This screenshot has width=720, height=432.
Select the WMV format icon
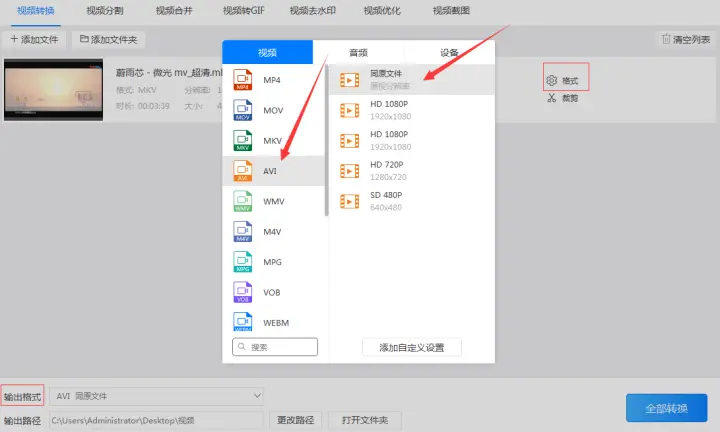242,201
